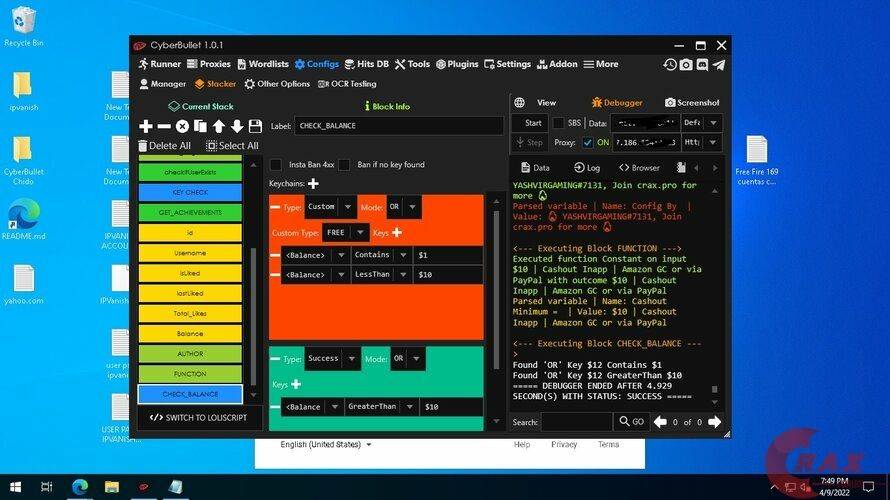
Task: Click SWITCH TO LOLISCRIPT button
Action: pyautogui.click(x=198, y=418)
